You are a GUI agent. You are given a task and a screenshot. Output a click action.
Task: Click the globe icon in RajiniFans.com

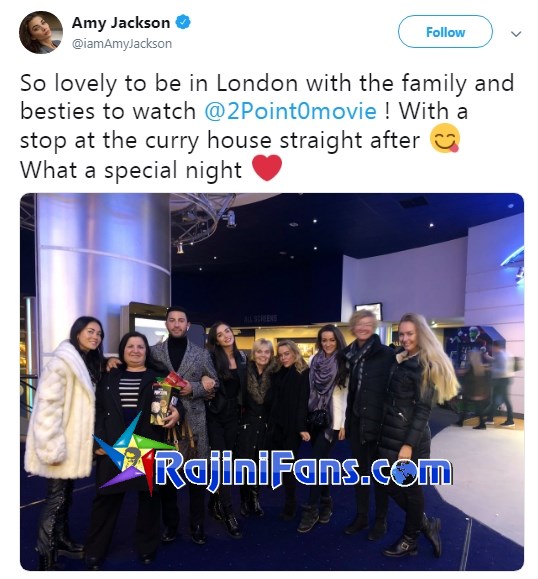click(x=402, y=472)
